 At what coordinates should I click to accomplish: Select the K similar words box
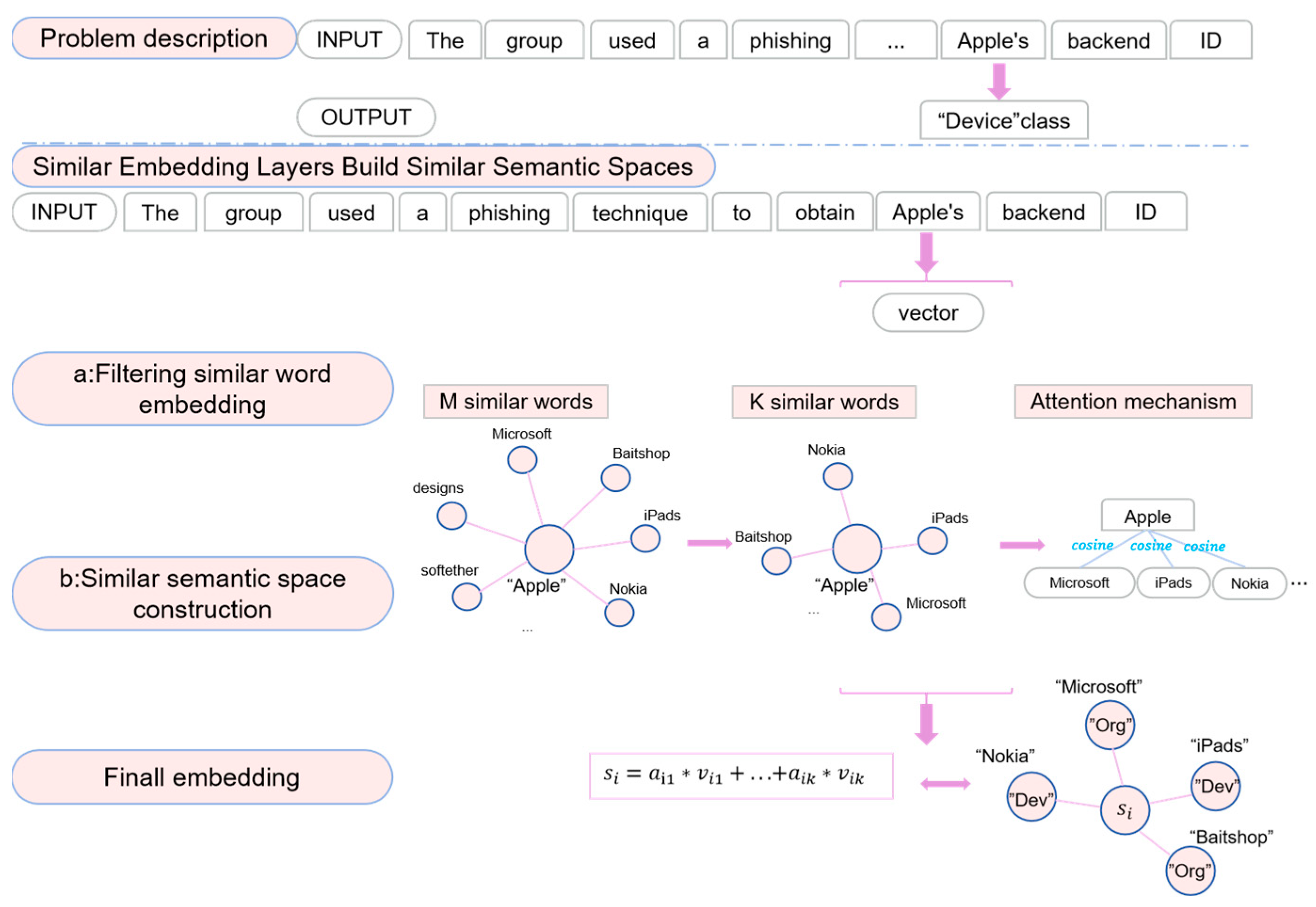pos(823,402)
